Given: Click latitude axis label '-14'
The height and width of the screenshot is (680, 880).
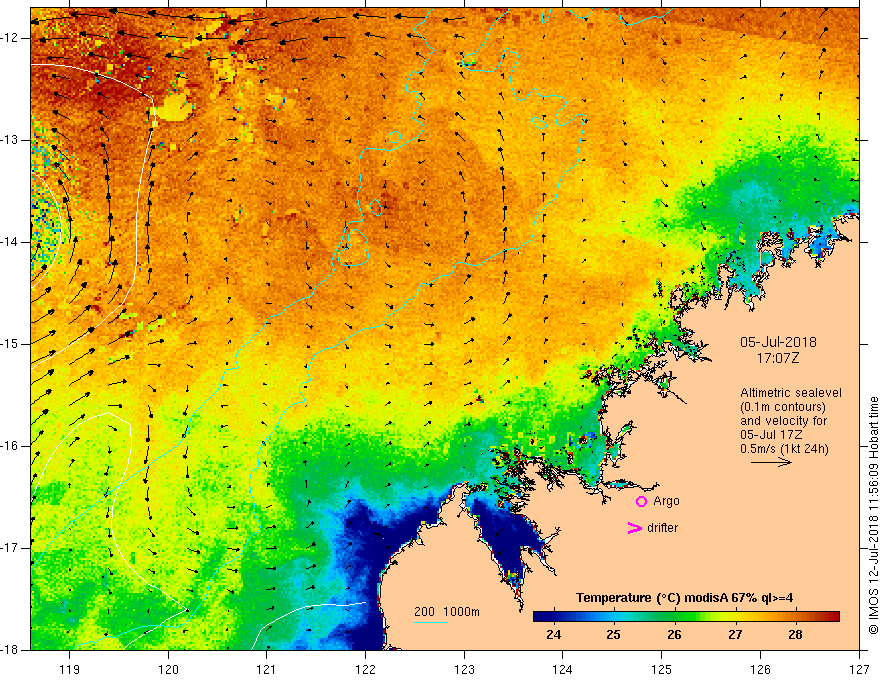Looking at the screenshot, I should point(11,242).
